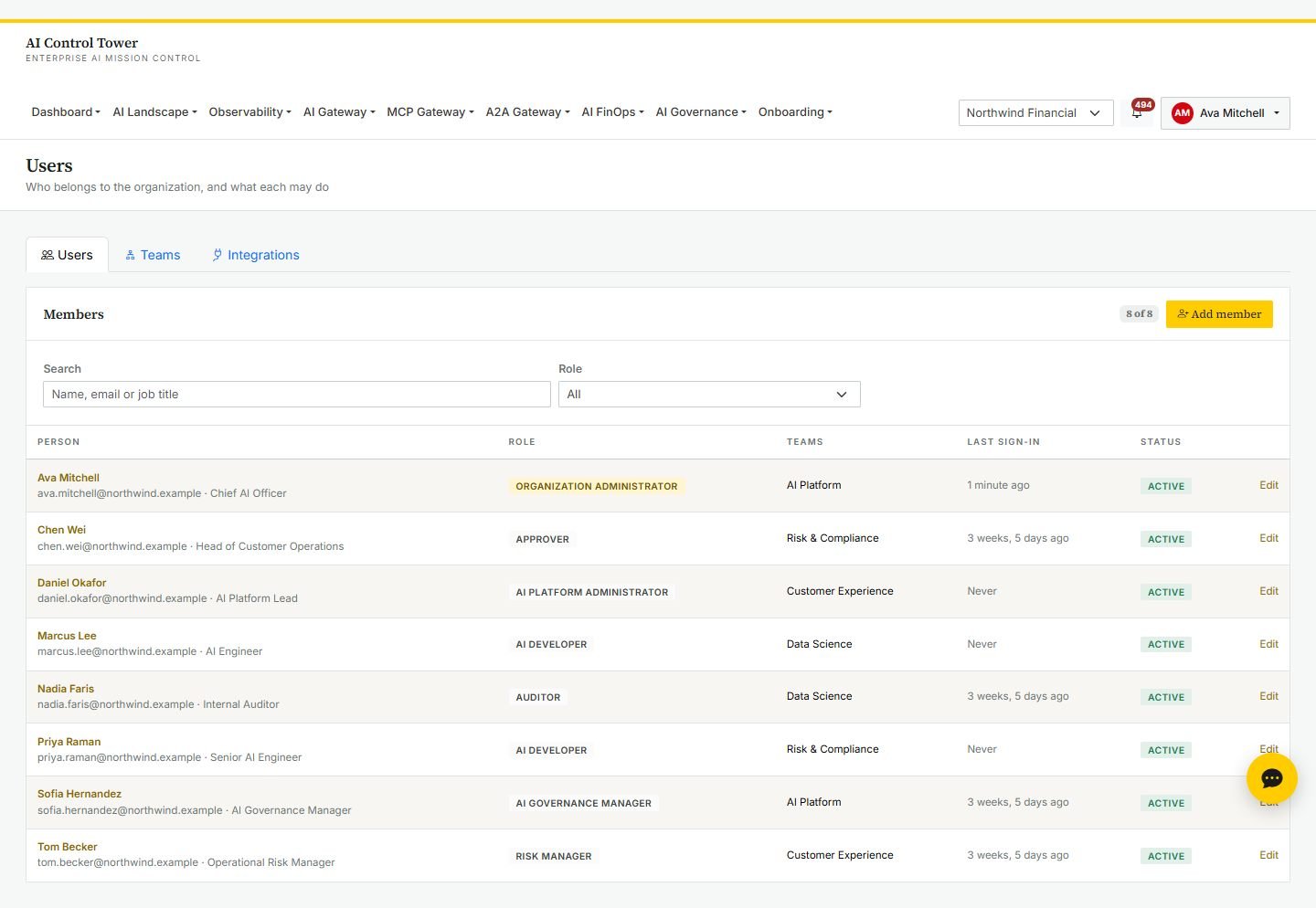The width and height of the screenshot is (1316, 908).
Task: Expand the Dashboard menu
Action: click(x=66, y=112)
